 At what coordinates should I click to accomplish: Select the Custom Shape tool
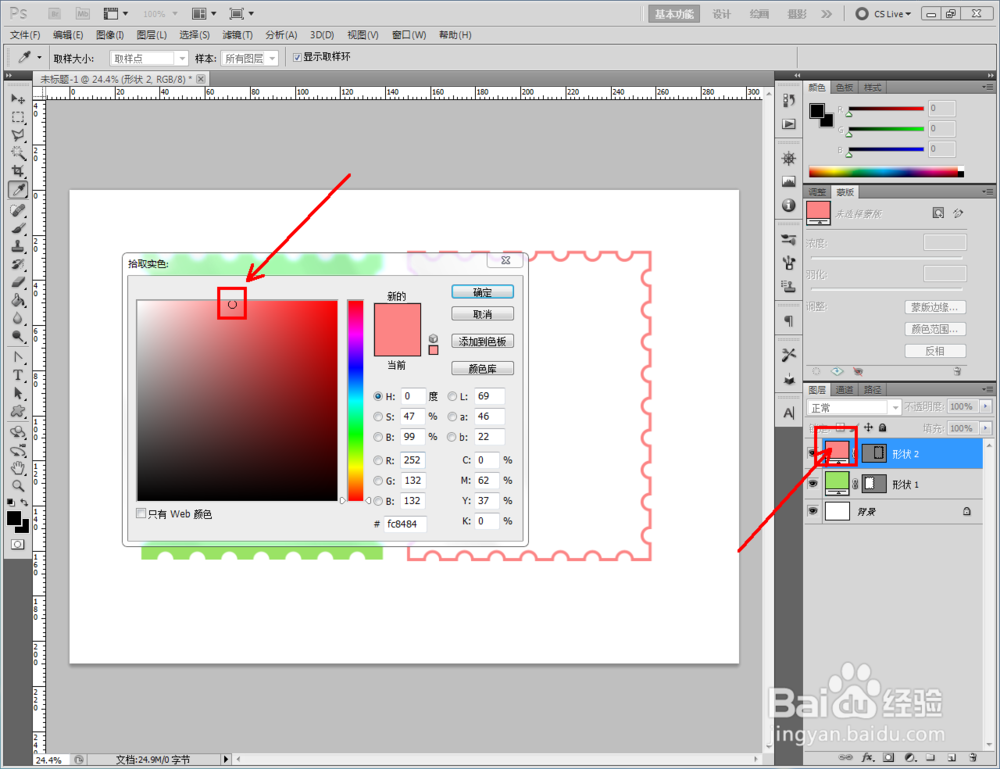pos(18,411)
